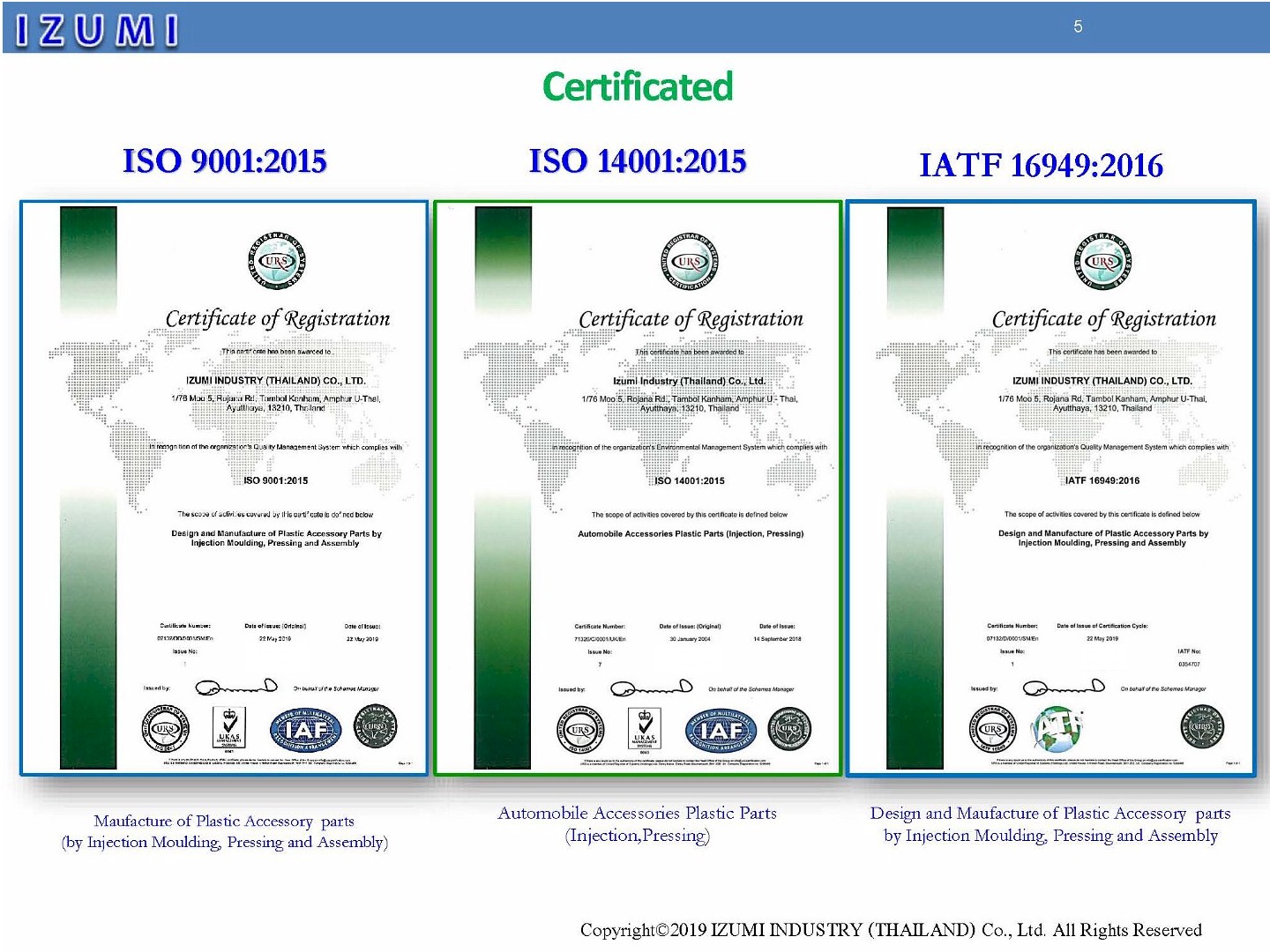Click 'Date of Issue of Certification Cycle' label
This screenshot has width=1270, height=952.
[x=1102, y=626]
